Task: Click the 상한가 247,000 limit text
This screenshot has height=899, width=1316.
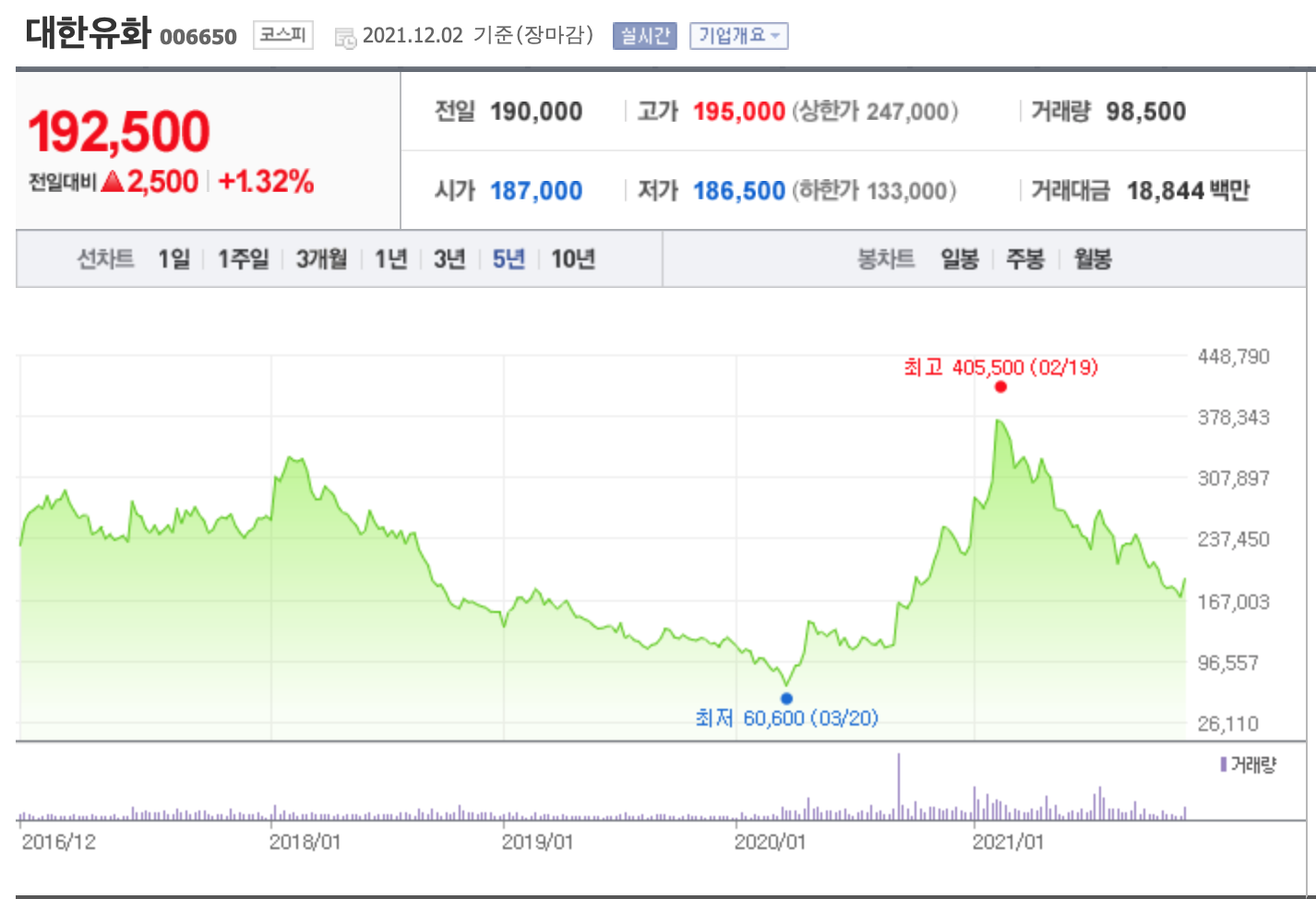Action: (875, 112)
